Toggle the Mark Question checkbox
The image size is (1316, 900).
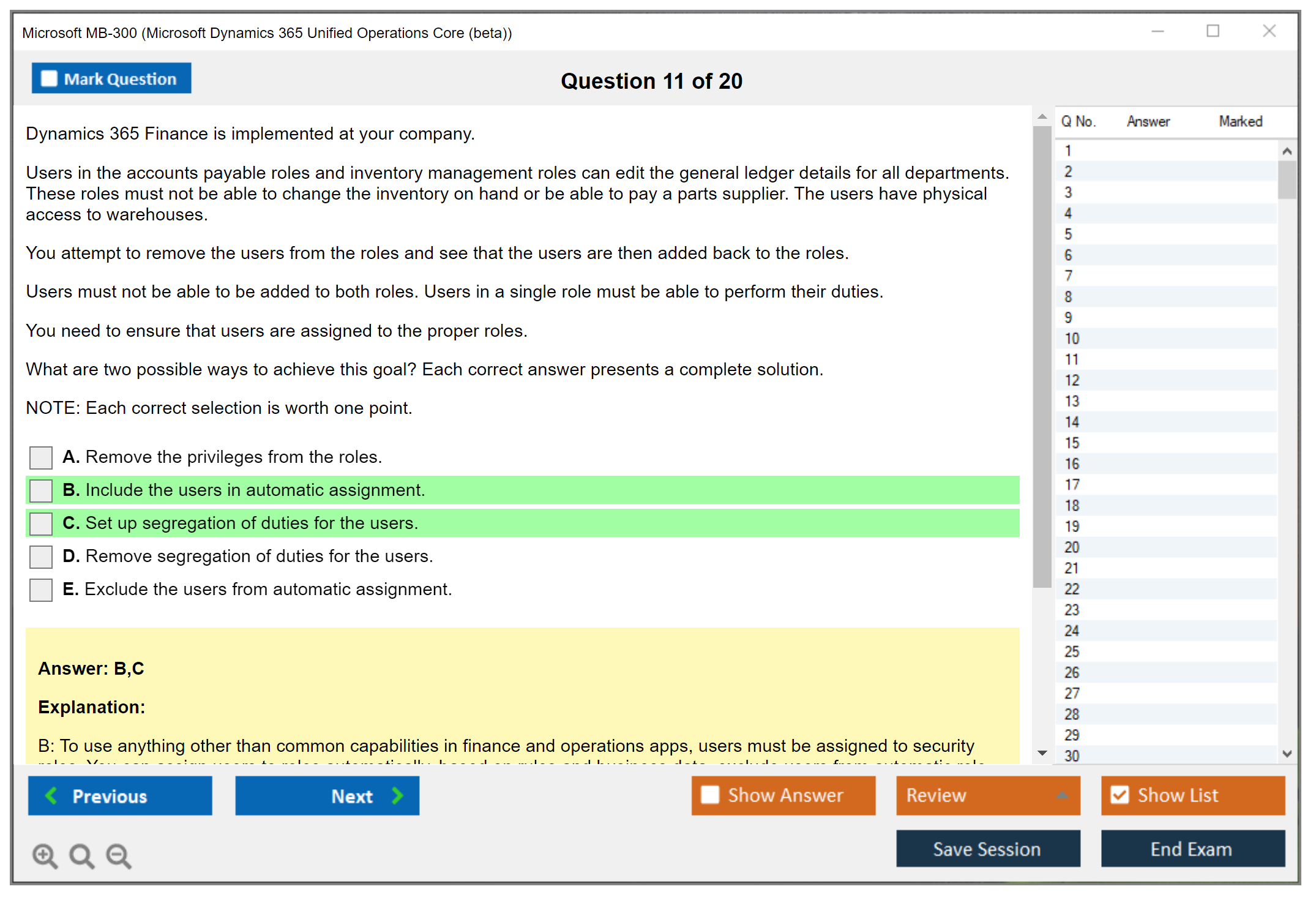click(x=49, y=78)
